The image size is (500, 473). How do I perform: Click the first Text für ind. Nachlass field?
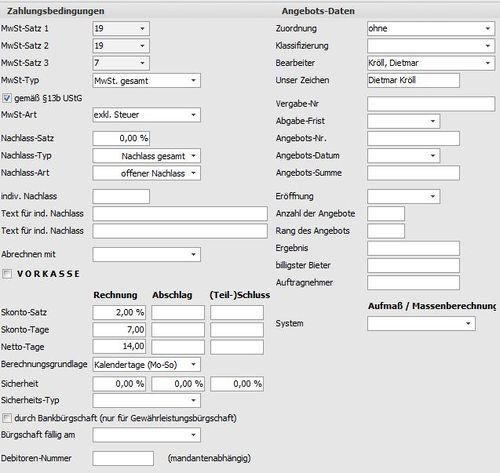(180, 214)
